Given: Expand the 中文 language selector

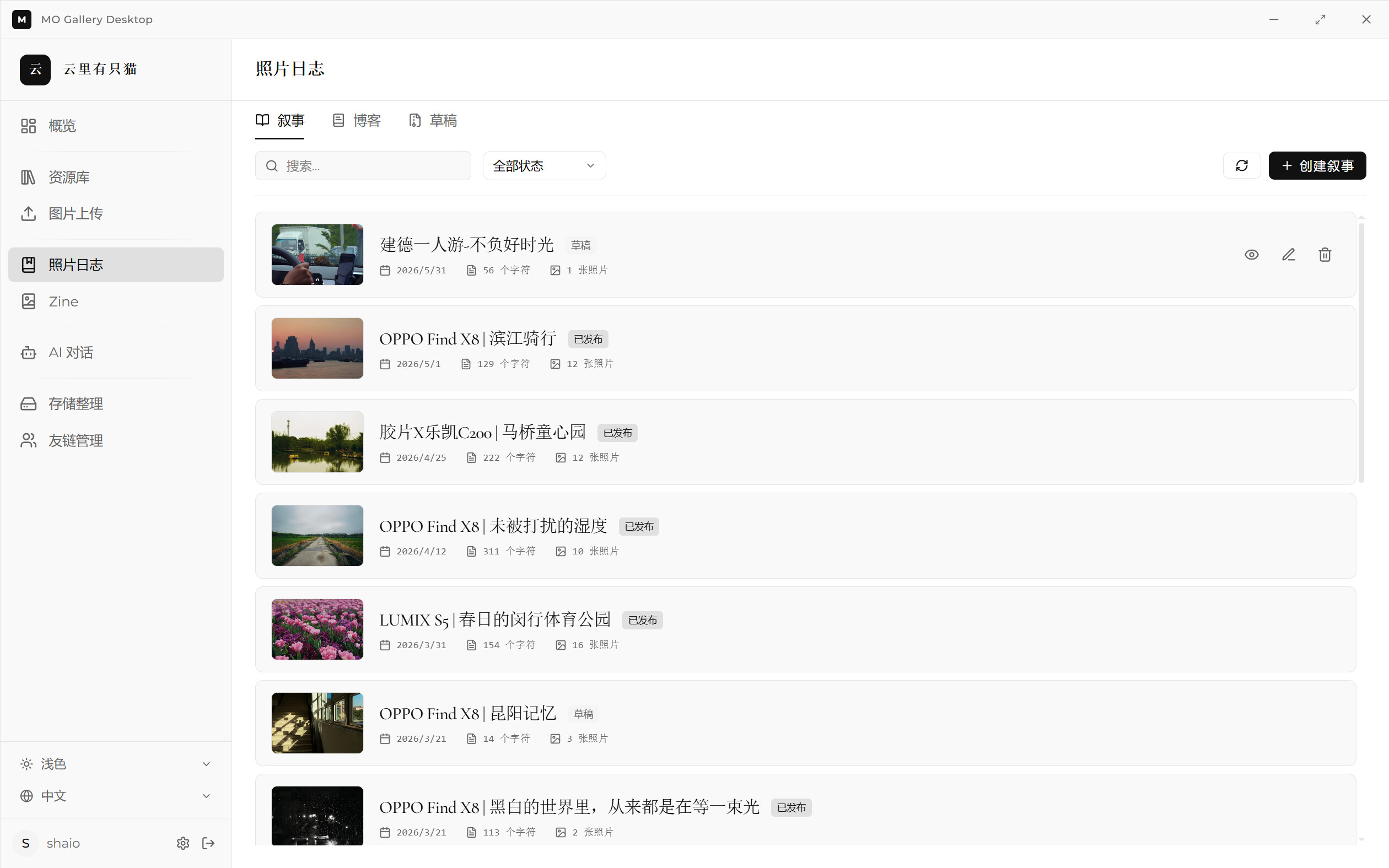Looking at the screenshot, I should (116, 796).
